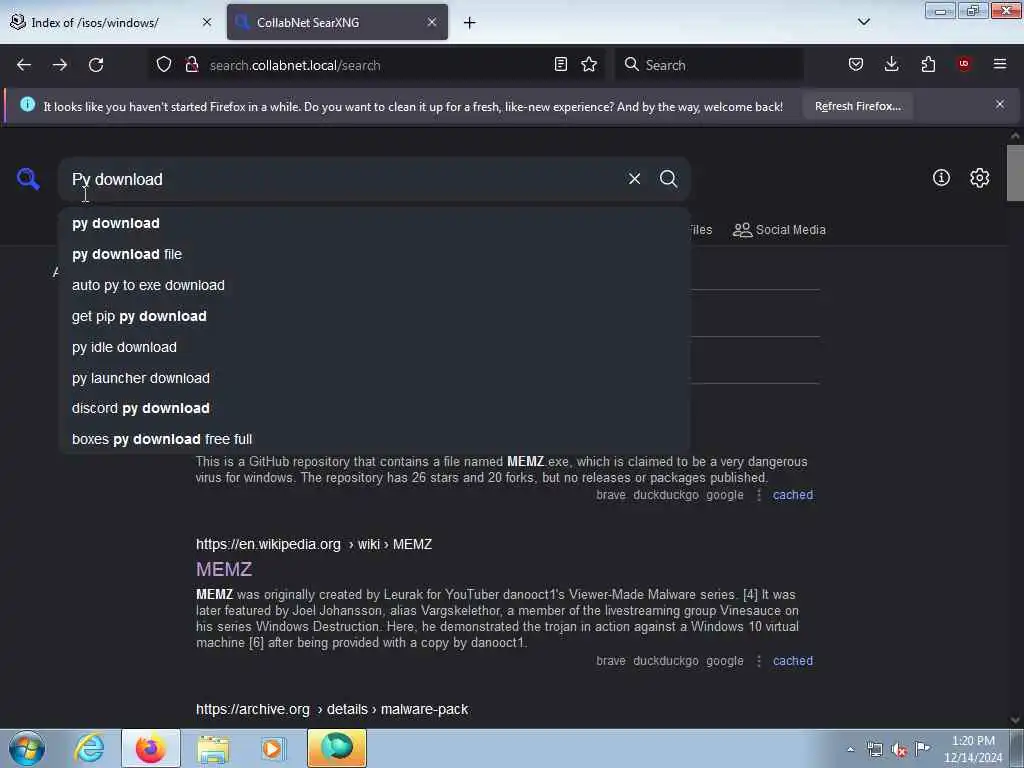Show hidden tray icons arrow
Image resolution: width=1024 pixels, height=768 pixels.
pyautogui.click(x=850, y=750)
